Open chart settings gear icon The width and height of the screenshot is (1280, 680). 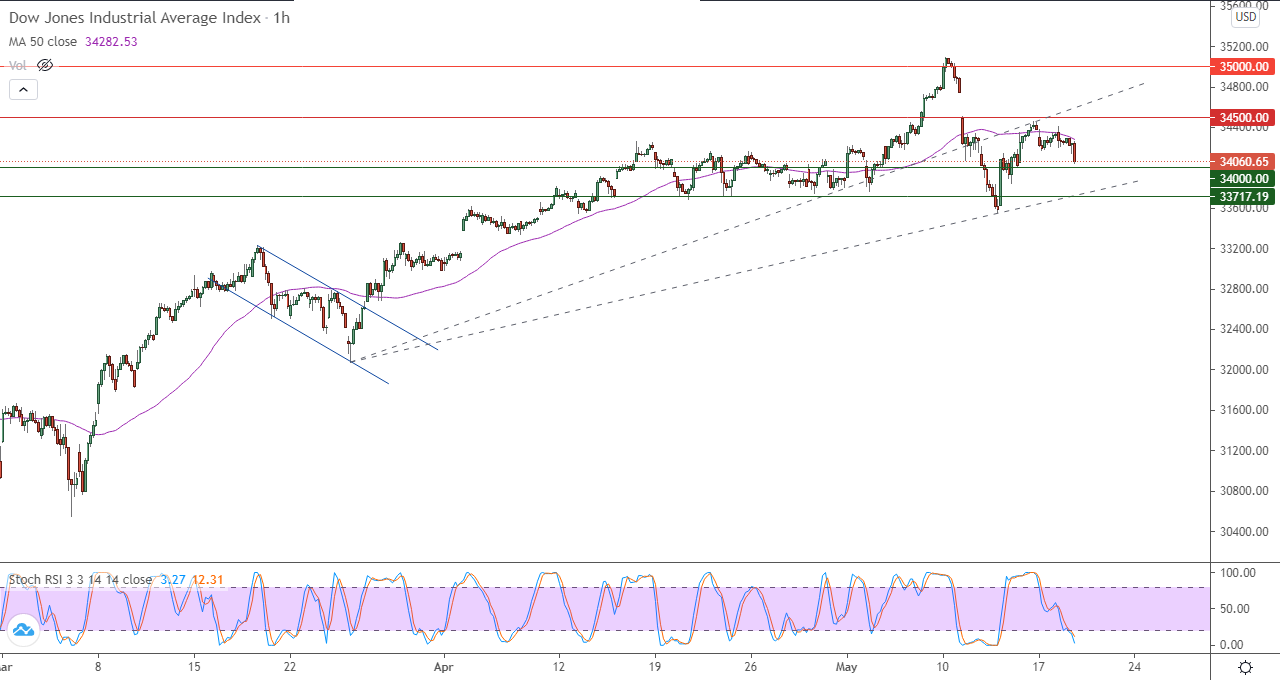pyautogui.click(x=1245, y=667)
